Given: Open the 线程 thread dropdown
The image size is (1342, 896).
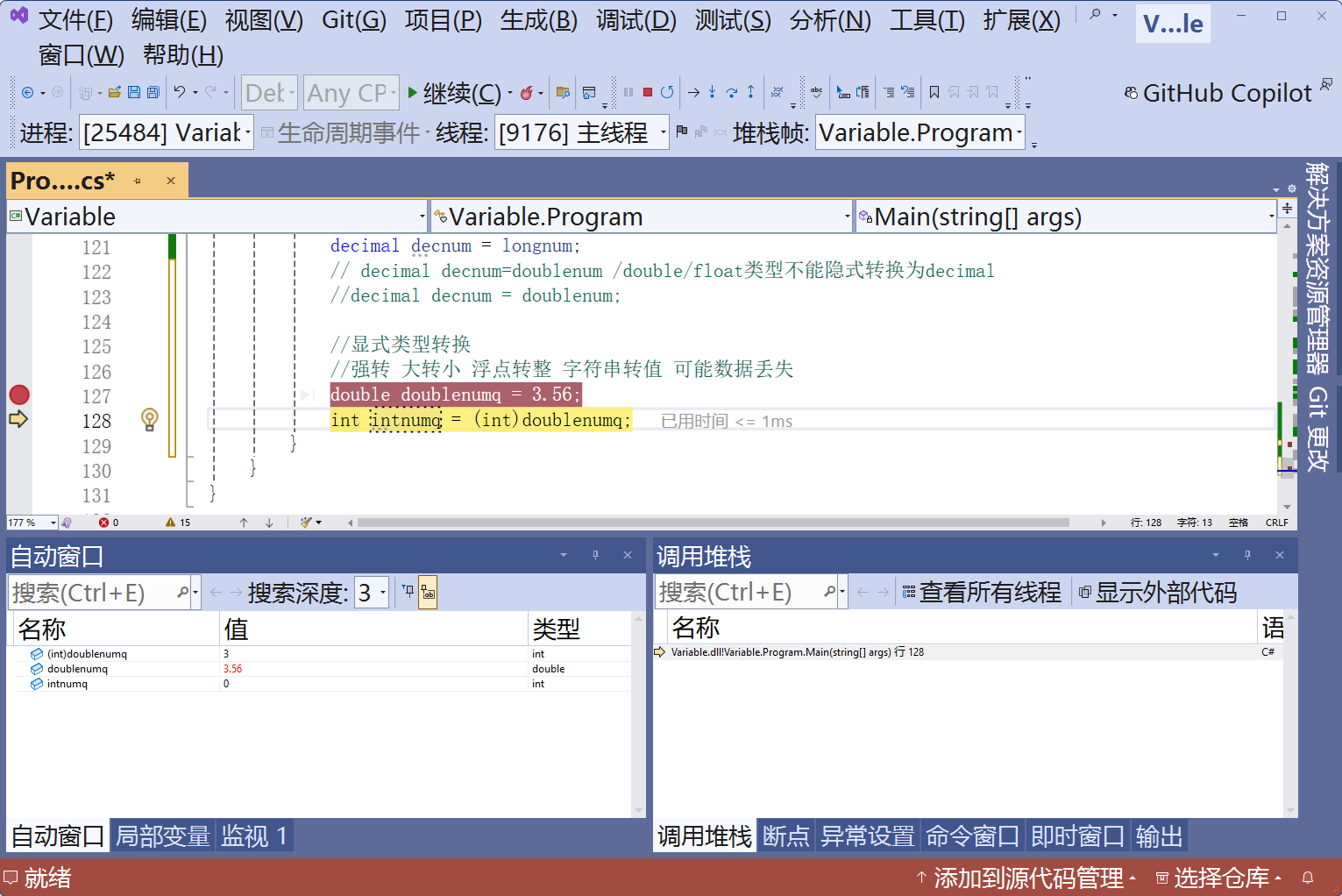Looking at the screenshot, I should [x=582, y=132].
